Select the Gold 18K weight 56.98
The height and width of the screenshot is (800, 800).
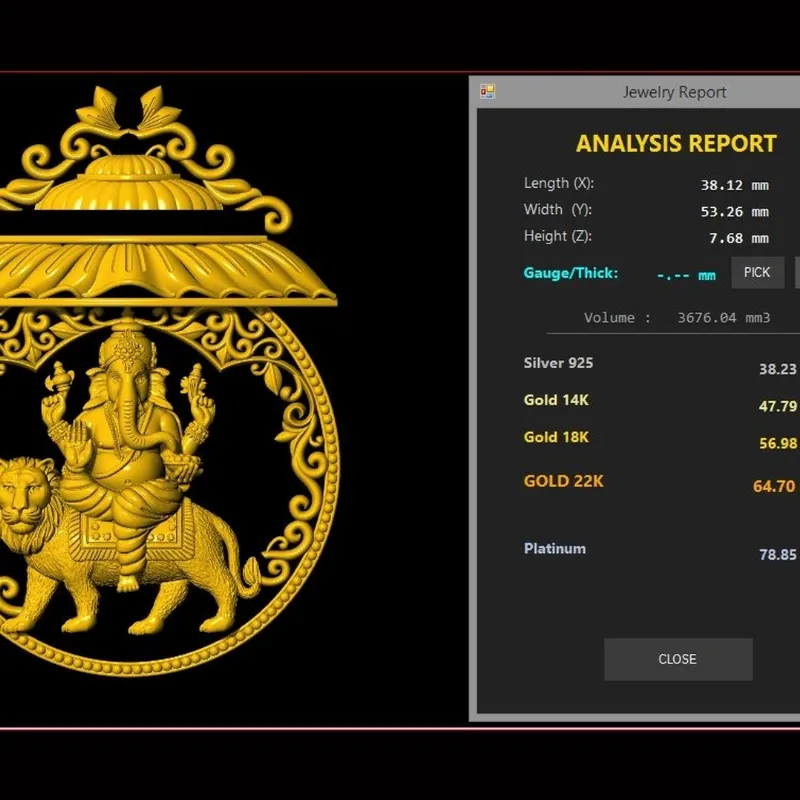(778, 443)
